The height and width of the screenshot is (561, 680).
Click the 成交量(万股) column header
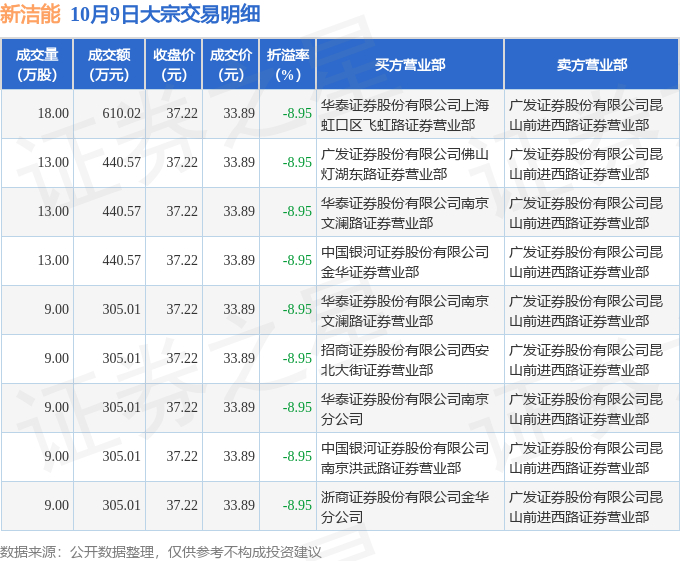click(x=37, y=65)
